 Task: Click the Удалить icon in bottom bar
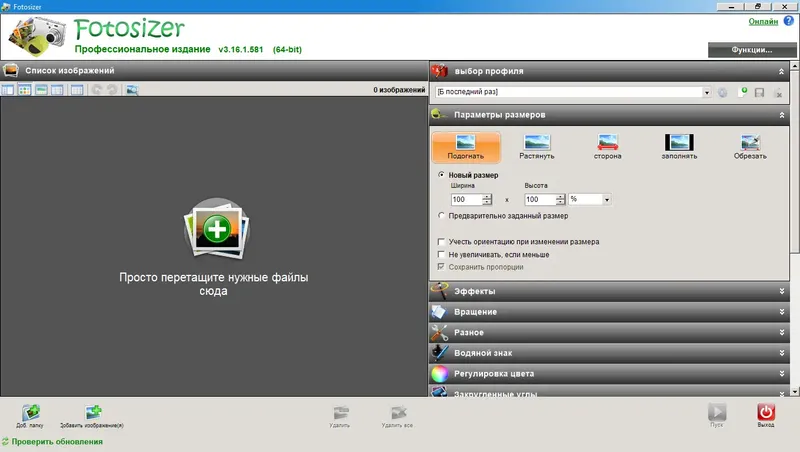[x=340, y=412]
